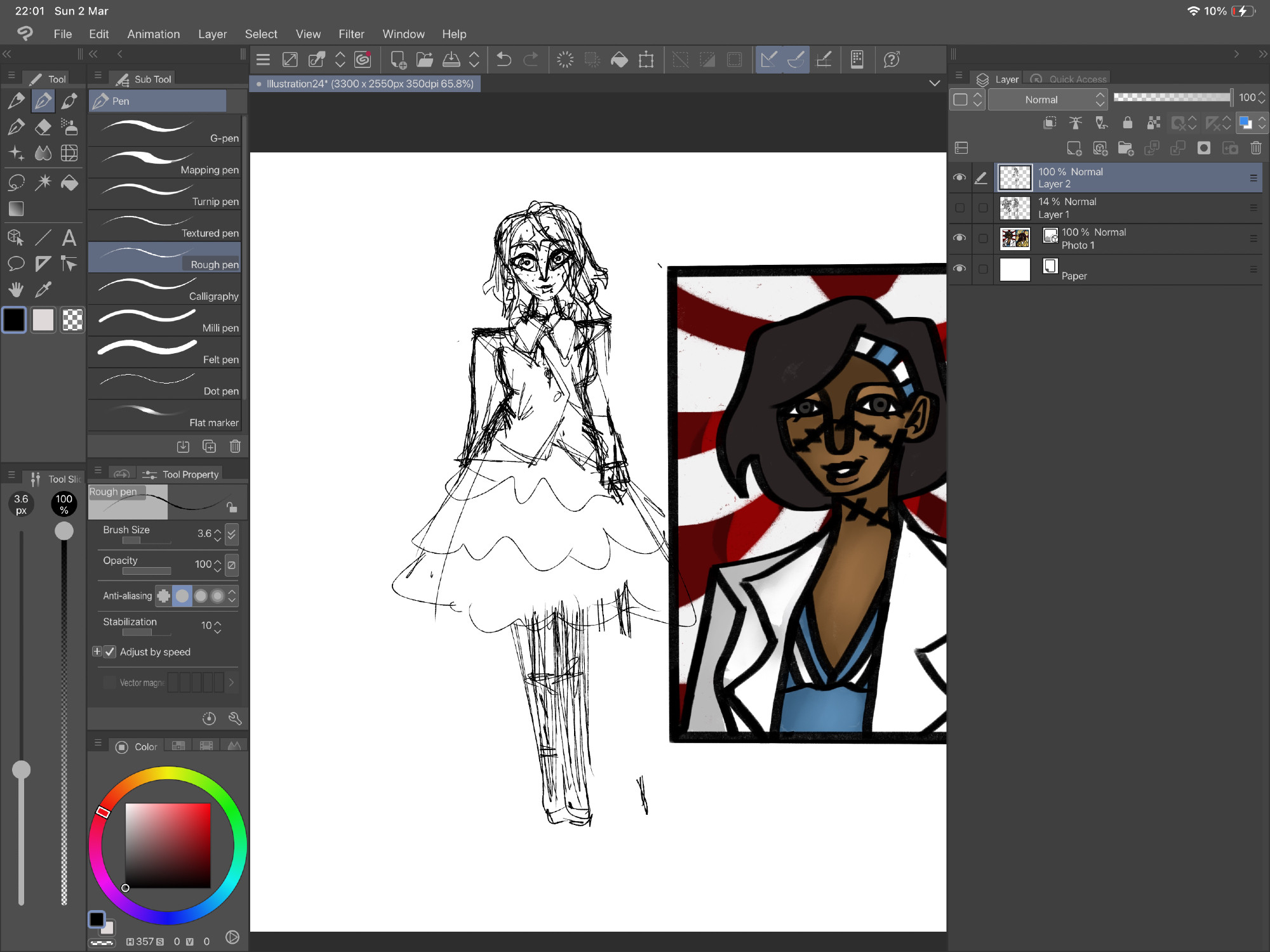This screenshot has height=952, width=1270.
Task: Select the transparent color swatch
Action: pos(72,319)
